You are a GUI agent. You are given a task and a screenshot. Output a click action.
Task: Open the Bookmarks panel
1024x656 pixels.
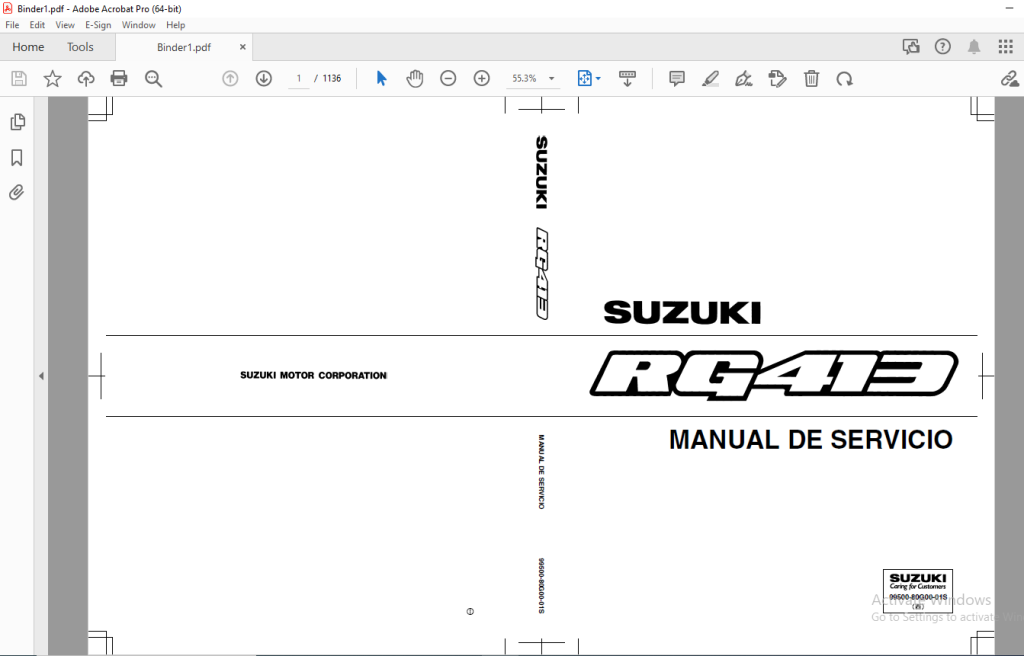coord(17,157)
